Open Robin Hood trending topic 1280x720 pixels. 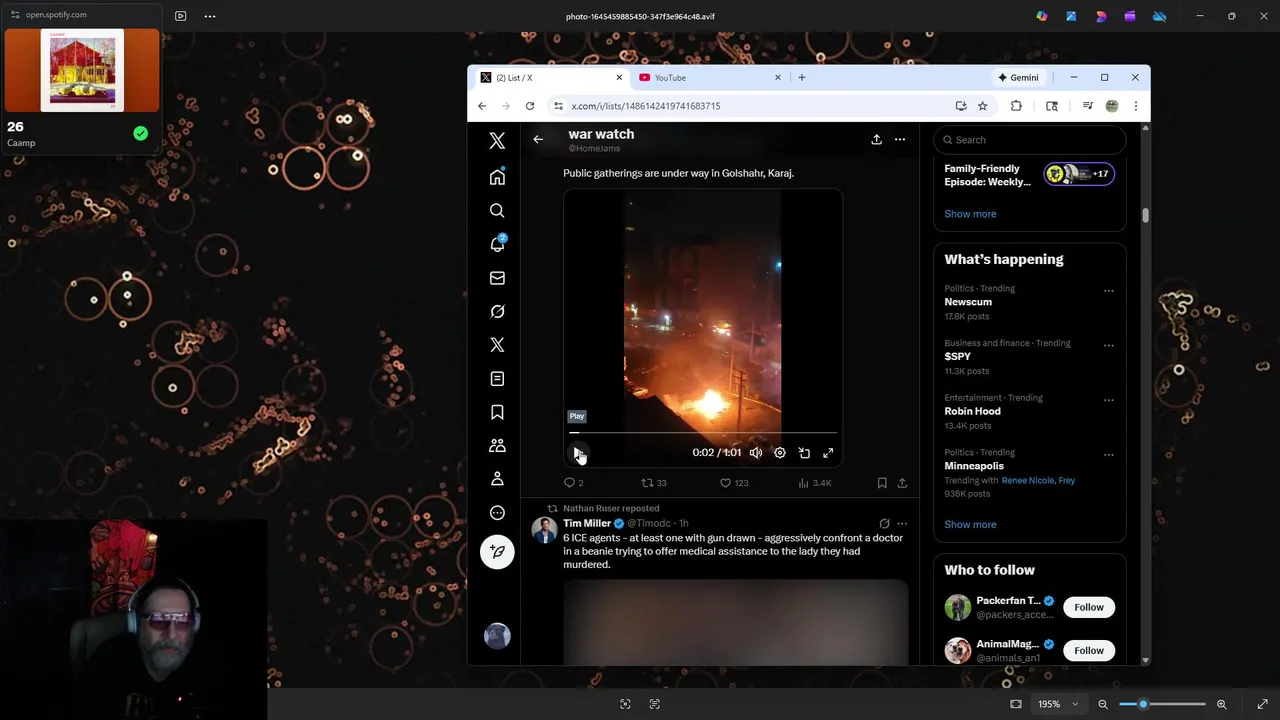click(972, 411)
